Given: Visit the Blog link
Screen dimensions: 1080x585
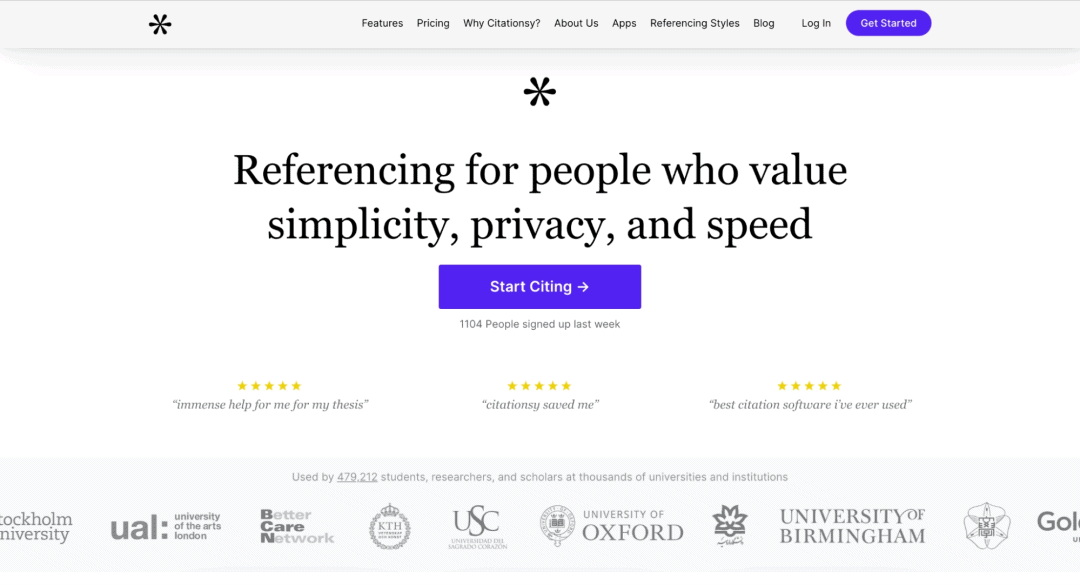Looking at the screenshot, I should tap(764, 23).
